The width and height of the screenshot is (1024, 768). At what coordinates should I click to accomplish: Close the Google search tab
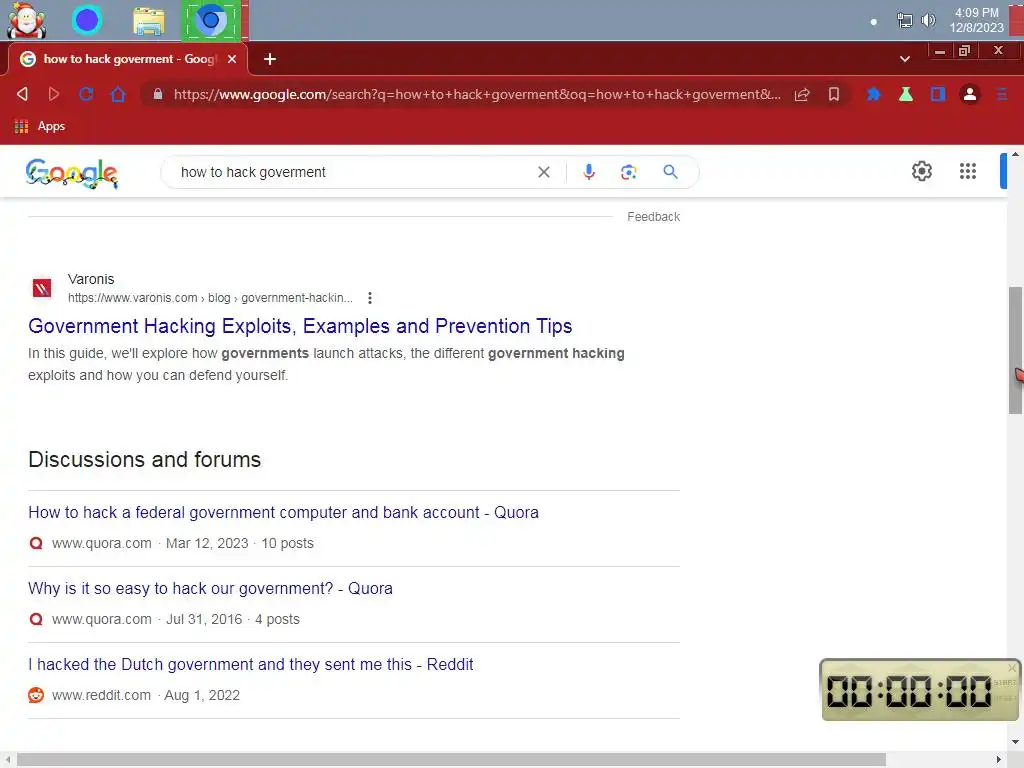click(x=232, y=59)
